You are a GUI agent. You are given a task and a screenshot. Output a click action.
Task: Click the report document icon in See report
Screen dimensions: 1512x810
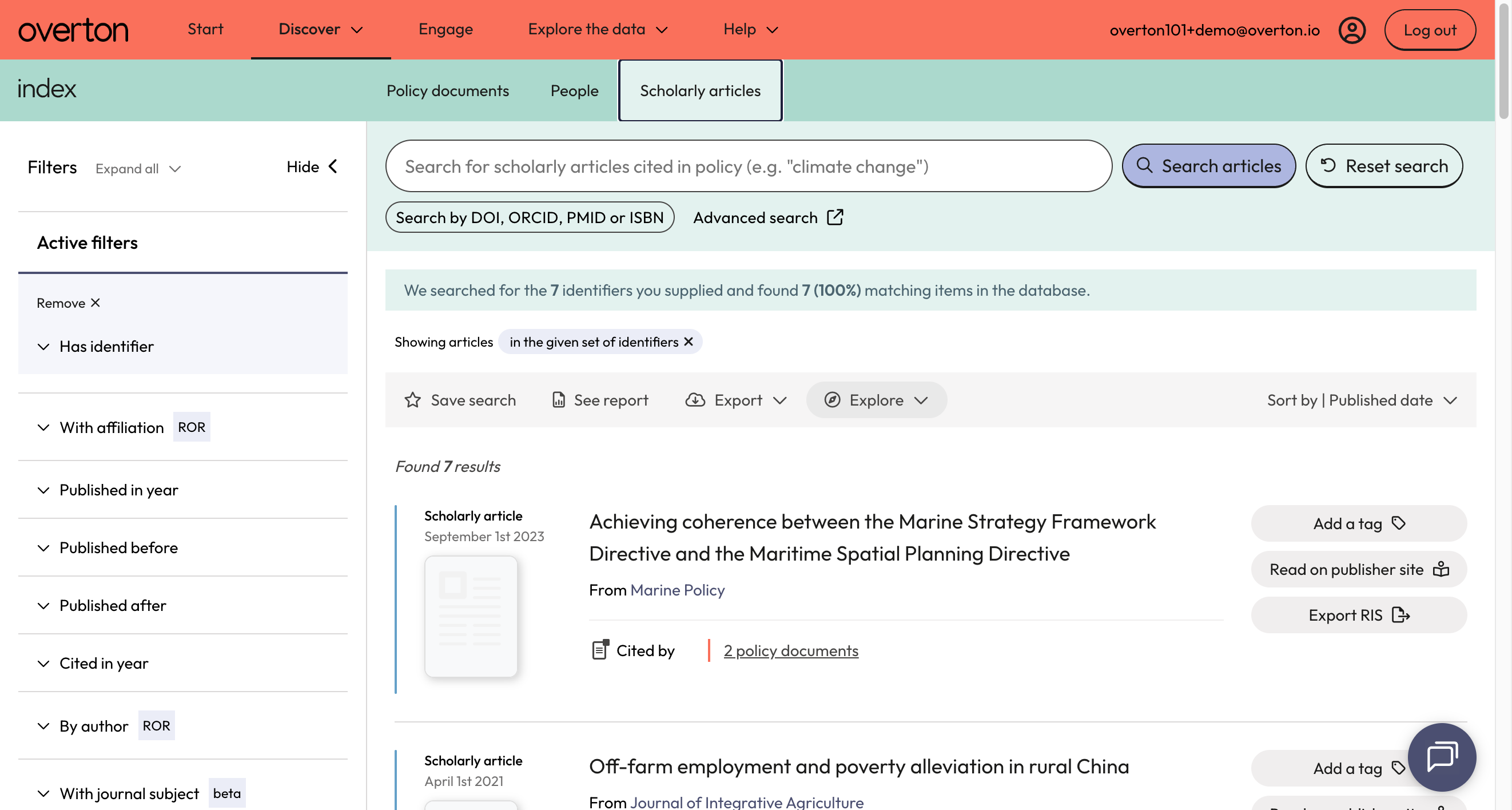558,400
